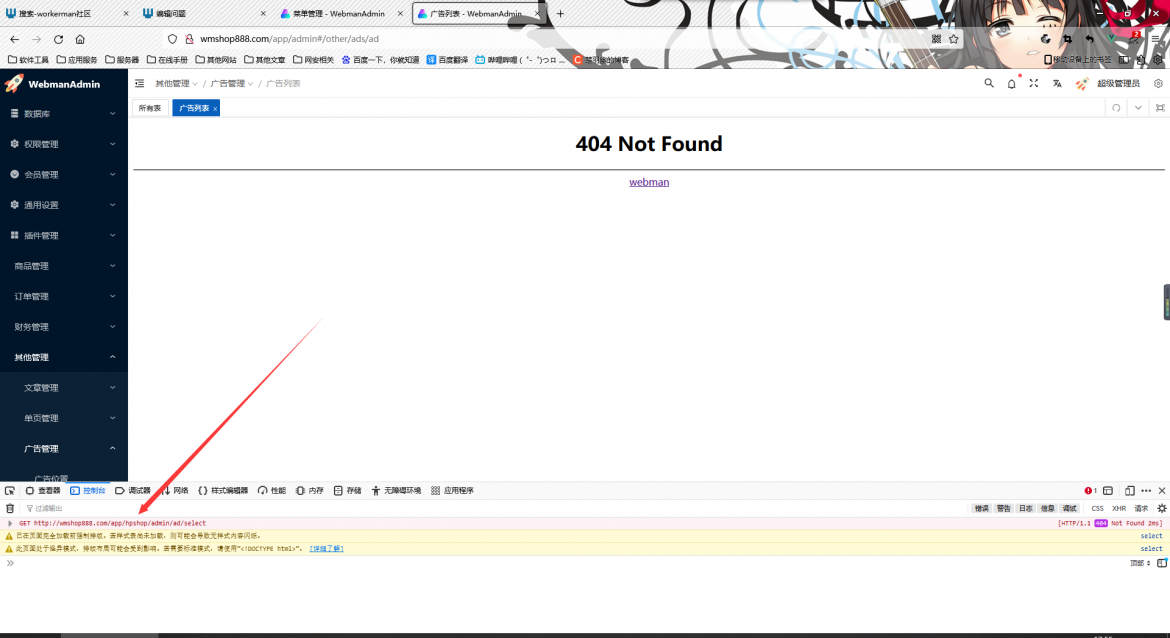Open tab list dropdown chevron in tab bar
The width and height of the screenshot is (1170, 638).
(1138, 108)
